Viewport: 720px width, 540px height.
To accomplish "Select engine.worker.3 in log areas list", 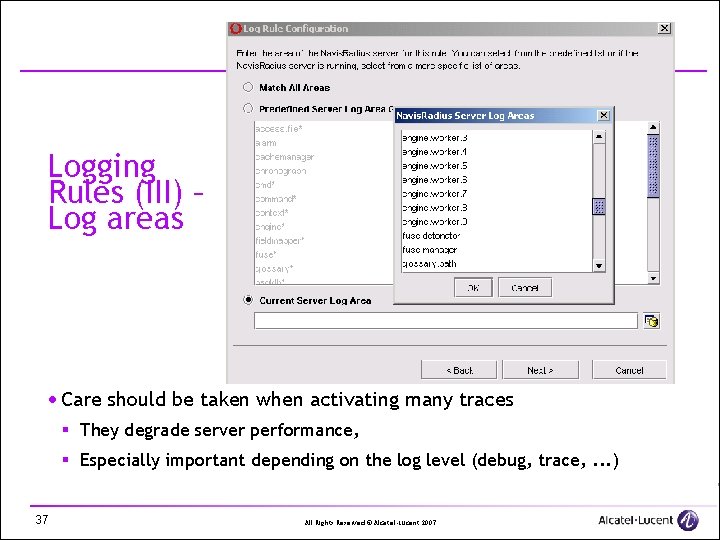I will click(435, 138).
